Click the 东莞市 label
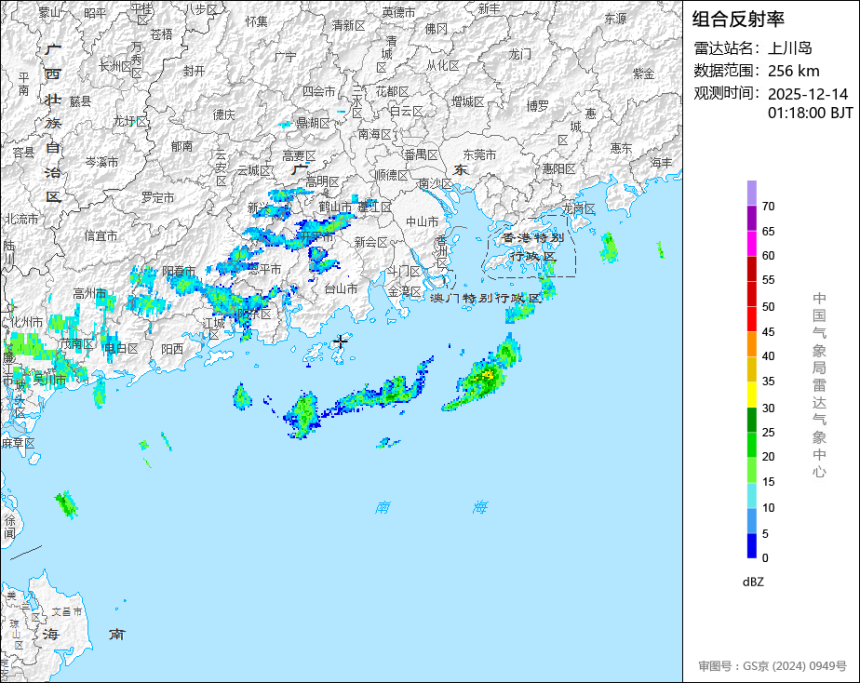Image resolution: width=860 pixels, height=683 pixels. coord(479,155)
